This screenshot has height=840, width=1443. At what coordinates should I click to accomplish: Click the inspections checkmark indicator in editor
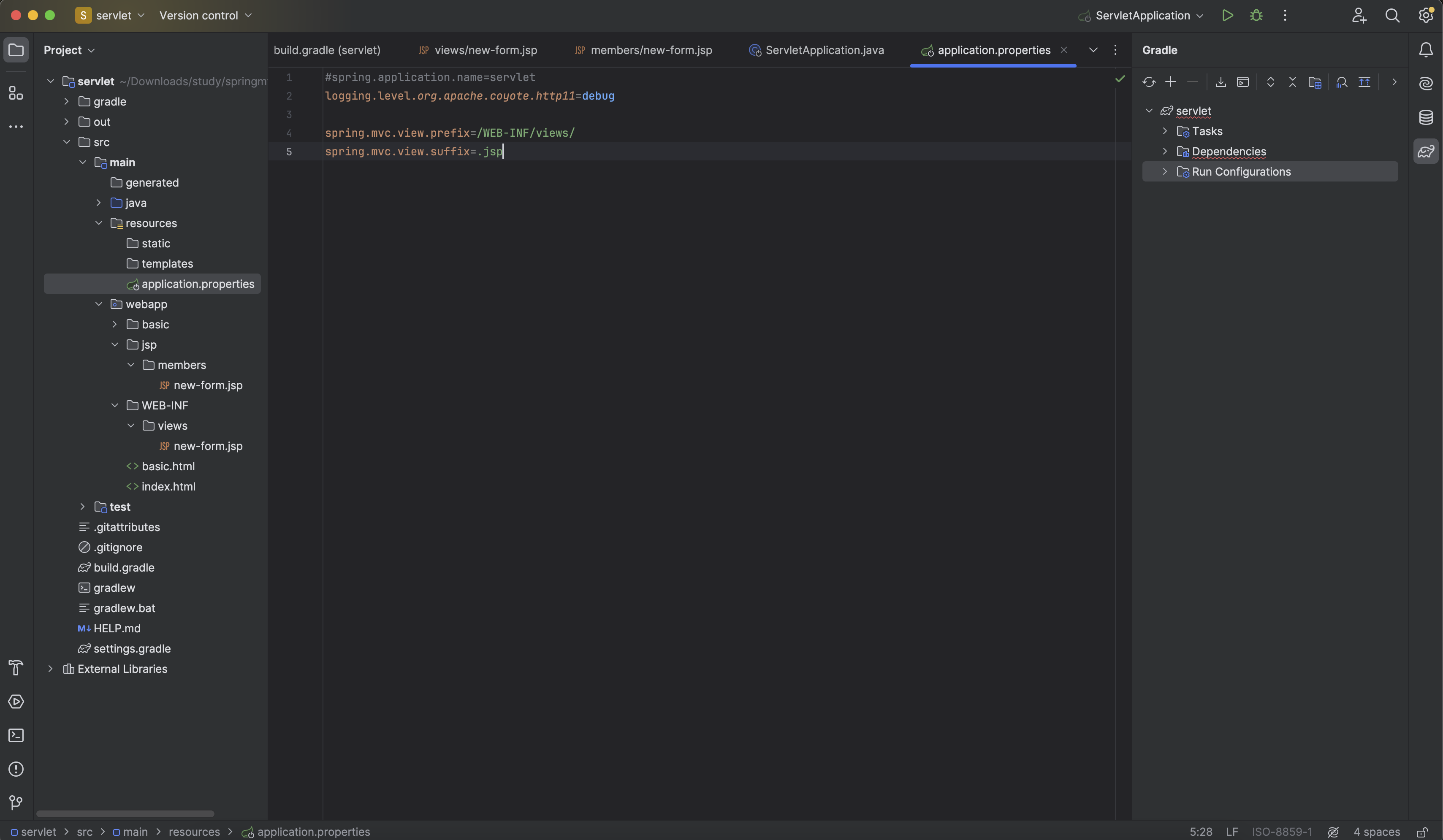click(x=1120, y=79)
